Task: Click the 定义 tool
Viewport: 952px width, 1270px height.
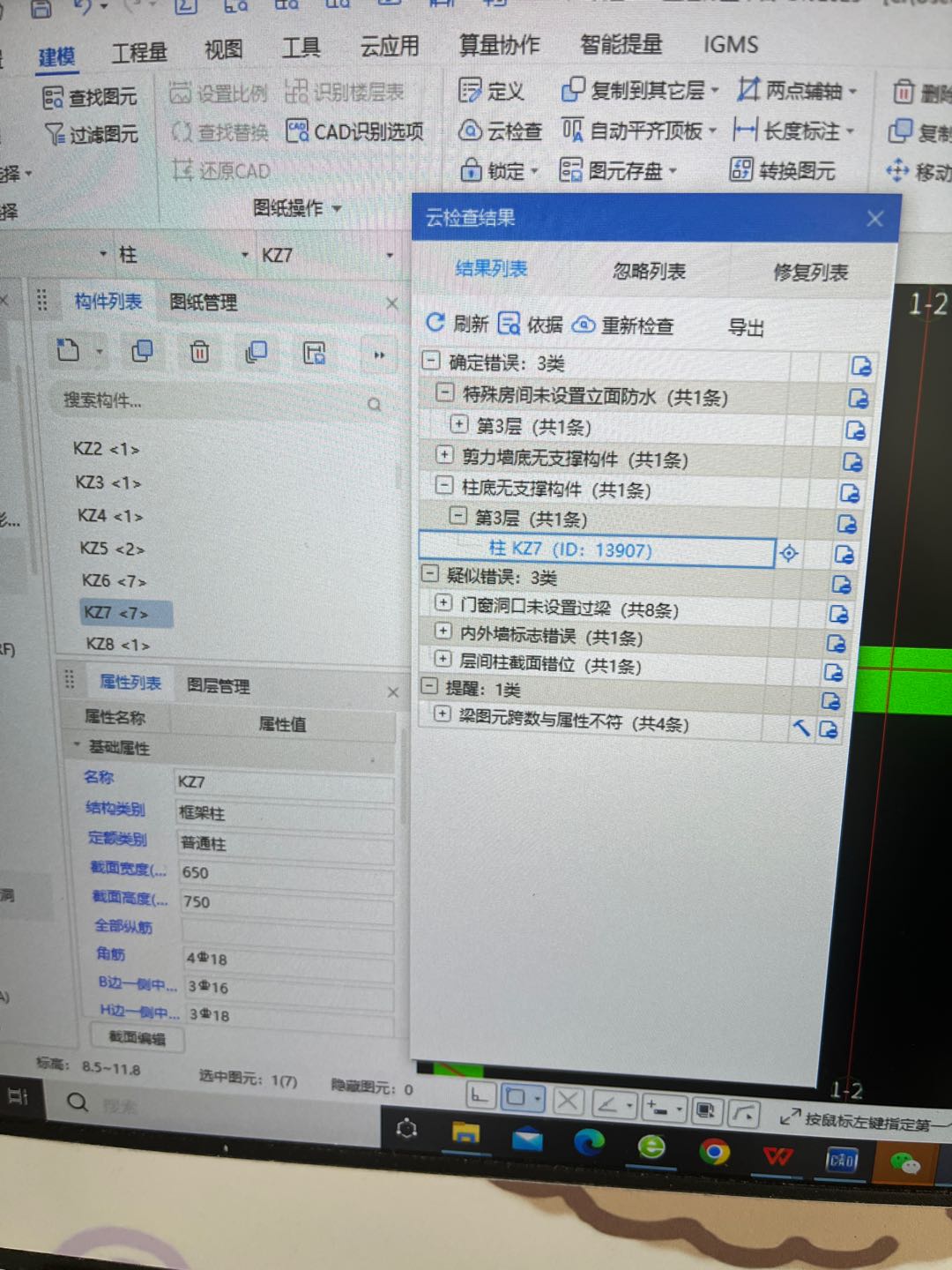Action: pyautogui.click(x=491, y=90)
